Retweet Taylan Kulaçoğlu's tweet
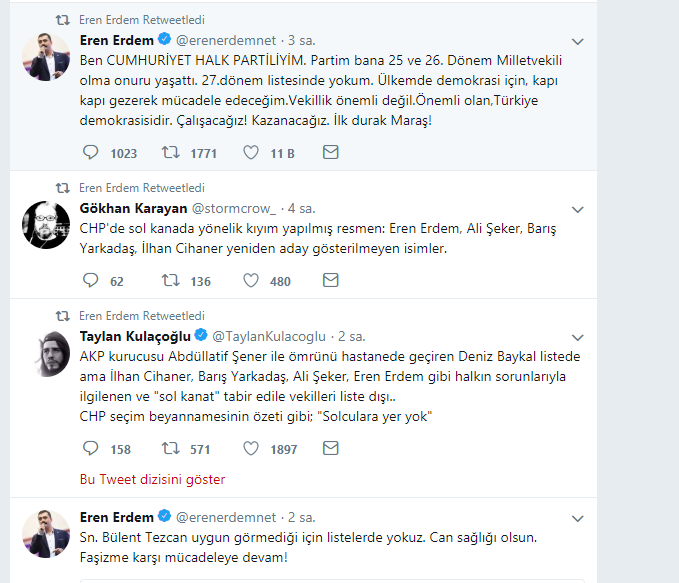679x583 pixels. coord(171,449)
